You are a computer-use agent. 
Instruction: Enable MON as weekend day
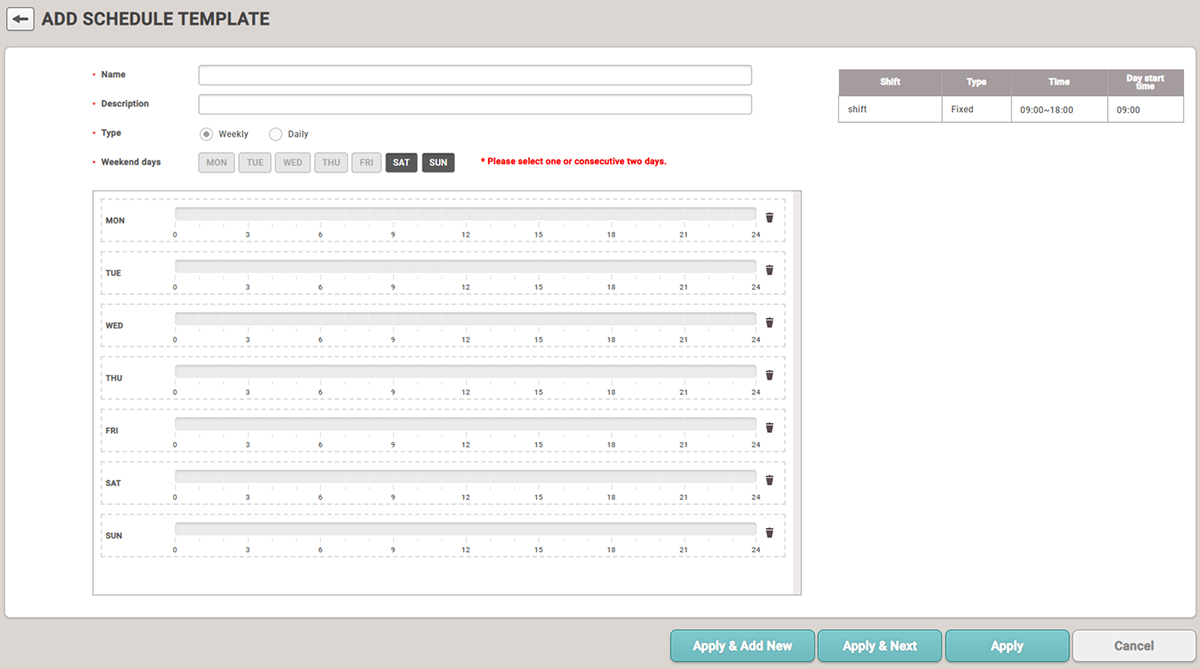pyautogui.click(x=216, y=163)
